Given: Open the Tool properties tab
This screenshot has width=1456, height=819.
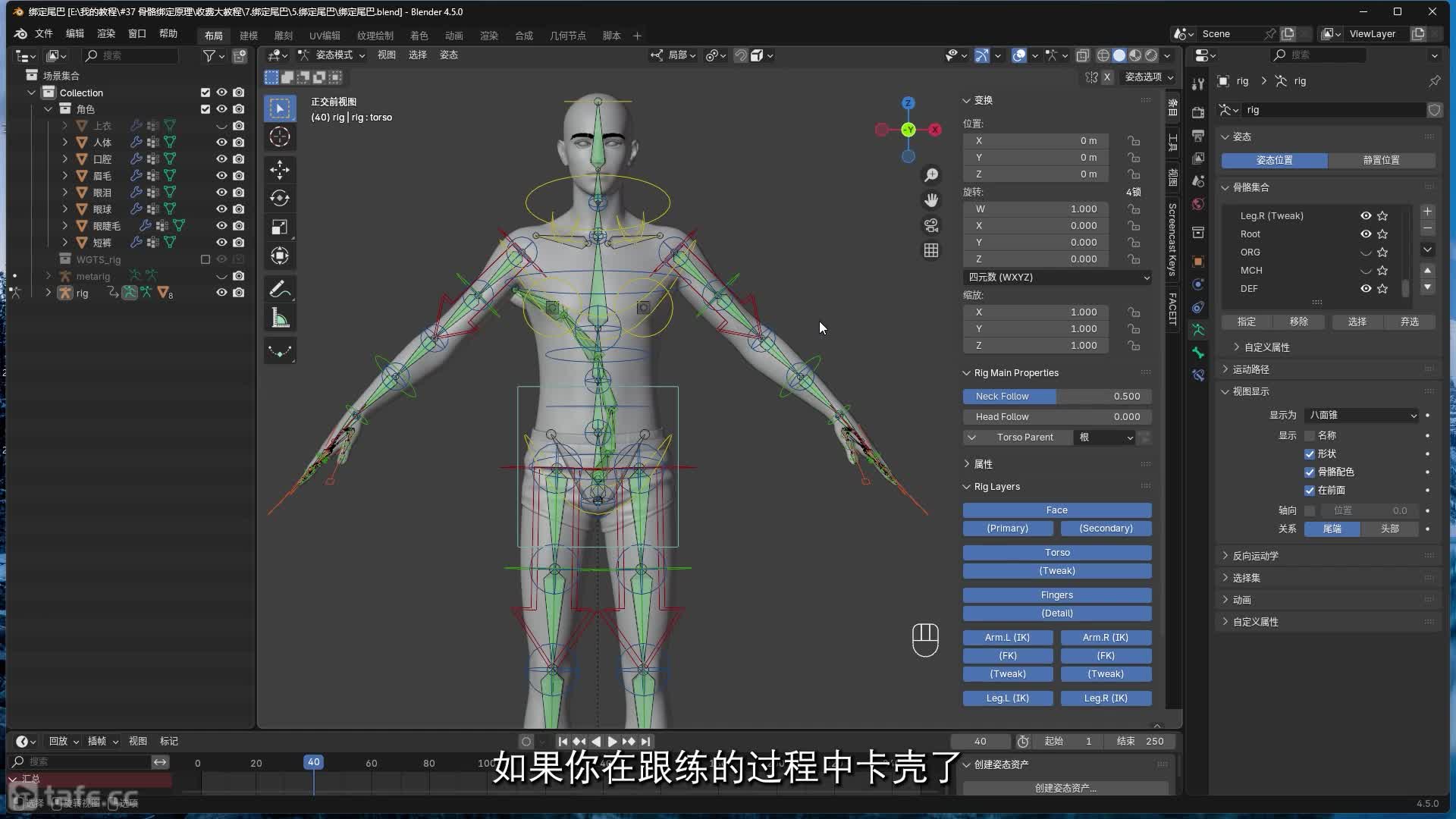Looking at the screenshot, I should [x=1198, y=84].
